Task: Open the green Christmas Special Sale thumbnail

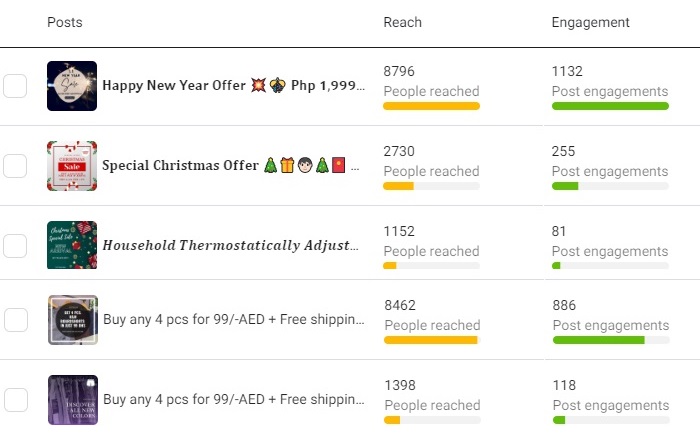Action: pyautogui.click(x=72, y=245)
